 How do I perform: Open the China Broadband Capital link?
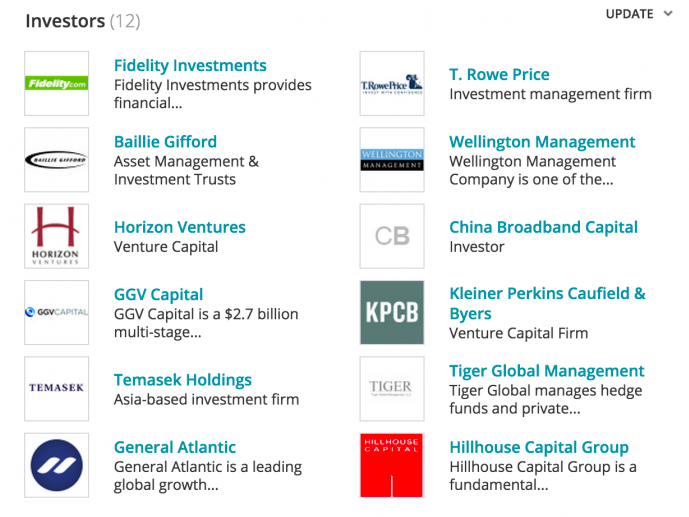pos(544,227)
